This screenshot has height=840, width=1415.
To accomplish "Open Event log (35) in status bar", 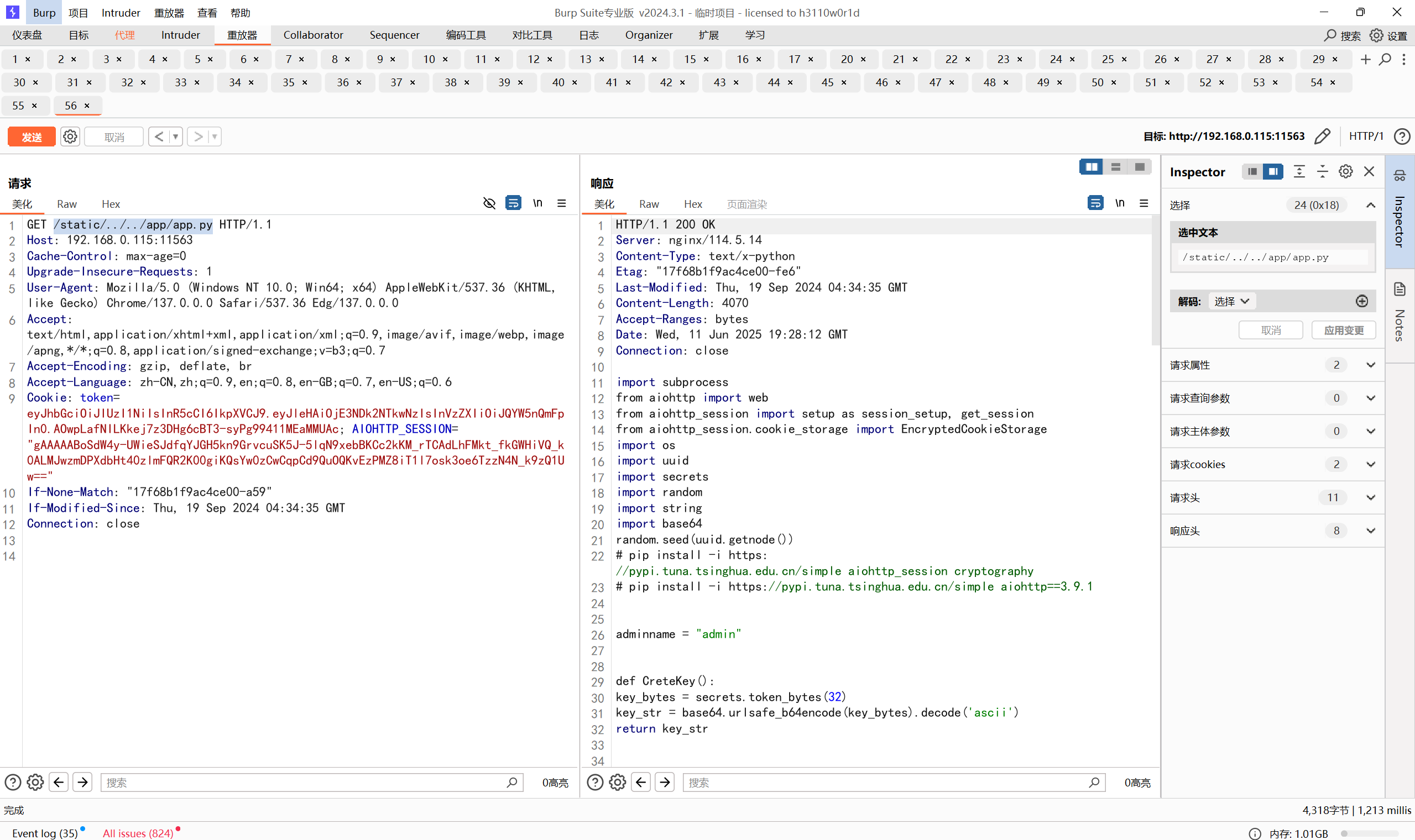I will point(45,833).
